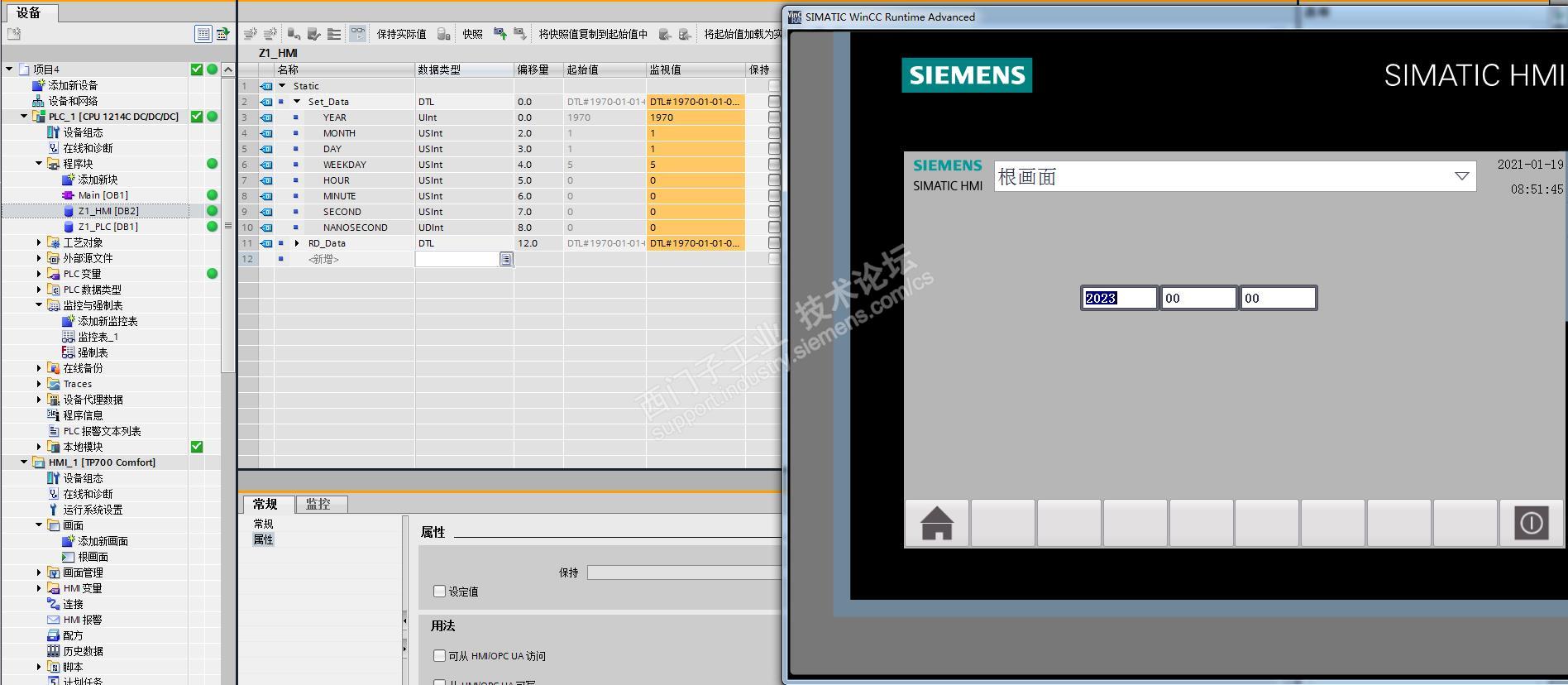Open 设备和网络 in the project tree
Viewport: 1568px width, 685px height.
point(73,101)
